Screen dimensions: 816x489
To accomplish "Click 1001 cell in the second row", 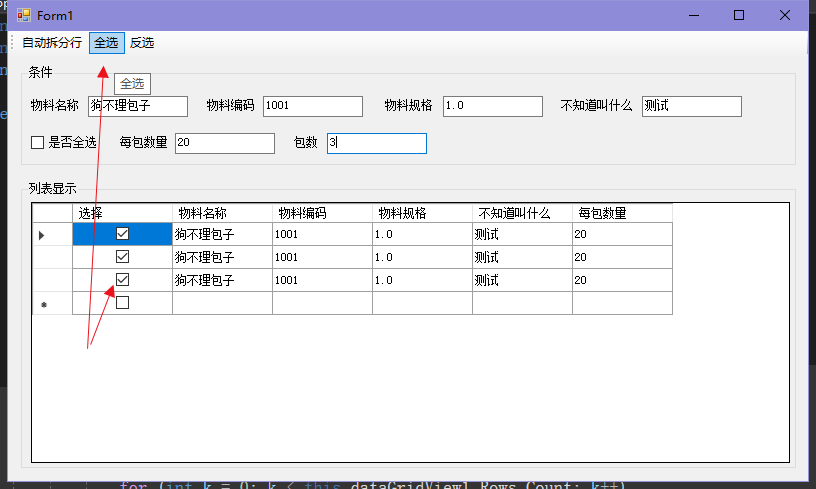I will pos(322,257).
